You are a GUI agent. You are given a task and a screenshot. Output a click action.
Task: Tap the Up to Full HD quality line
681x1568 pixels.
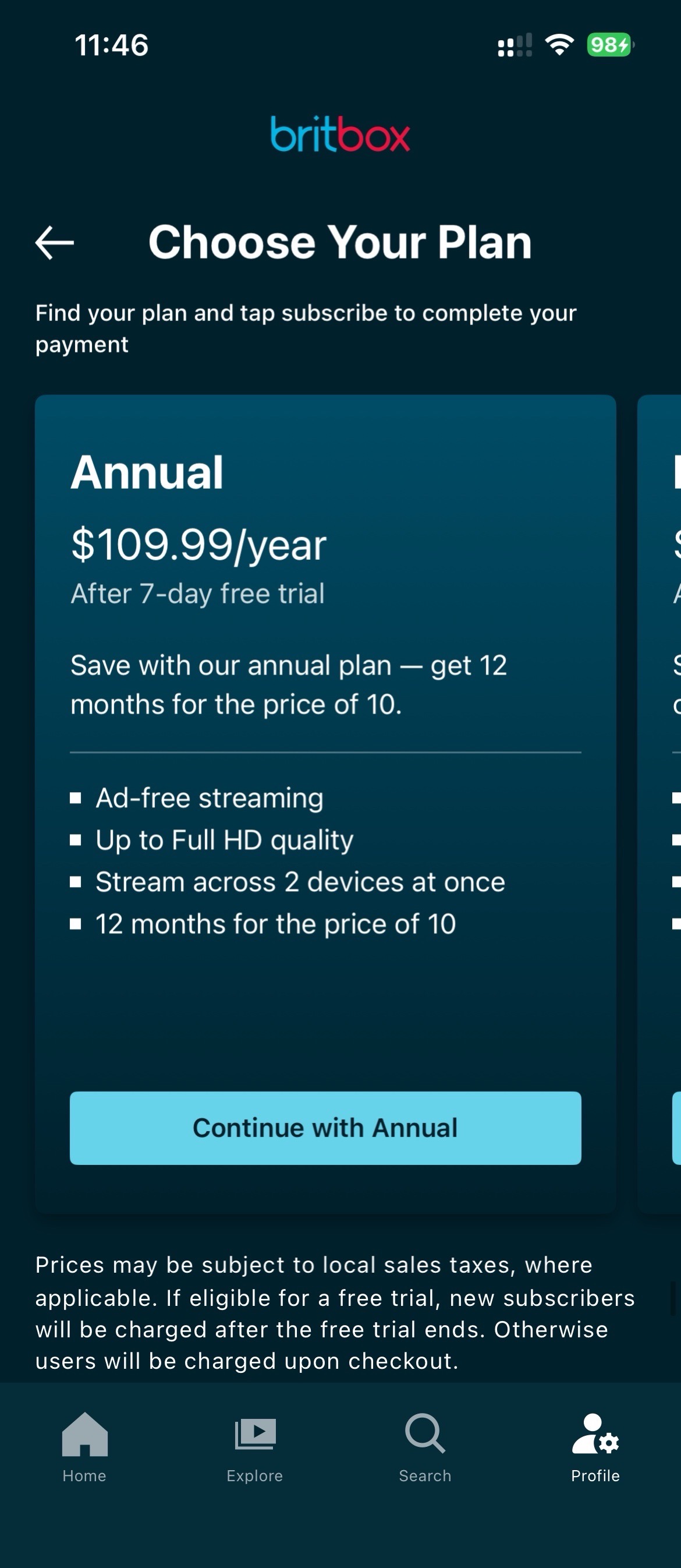coord(224,840)
